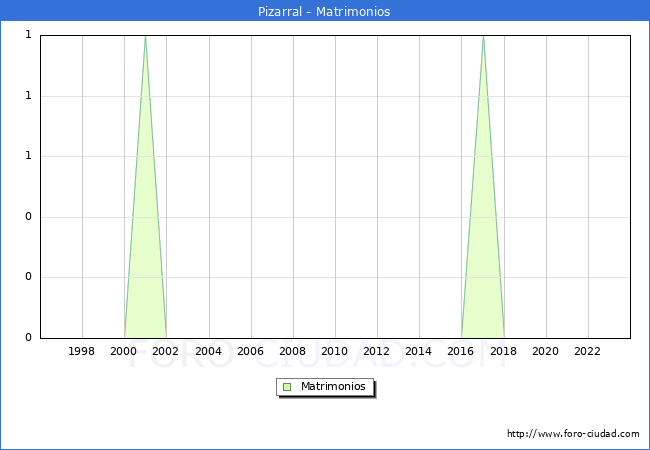This screenshot has height=450, width=650.
Task: Click the 2014 year label
Action: [419, 351]
